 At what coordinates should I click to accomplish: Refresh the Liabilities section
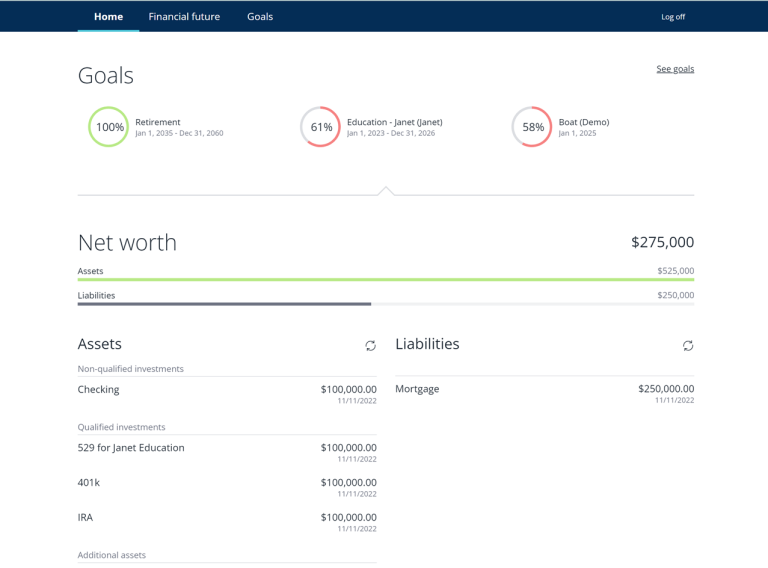click(x=687, y=345)
